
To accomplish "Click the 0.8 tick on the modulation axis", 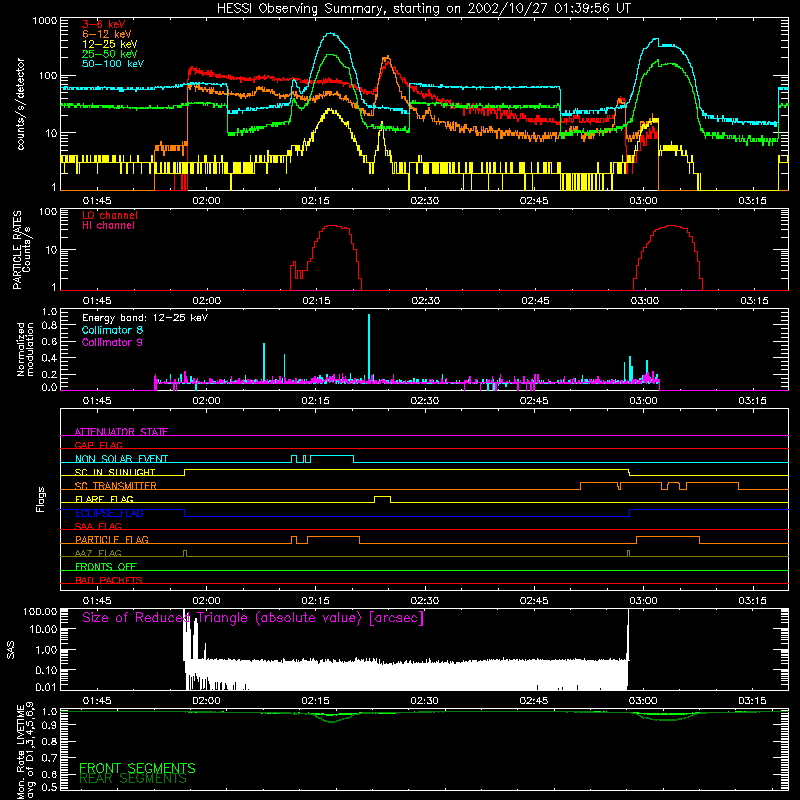I will pos(49,326).
